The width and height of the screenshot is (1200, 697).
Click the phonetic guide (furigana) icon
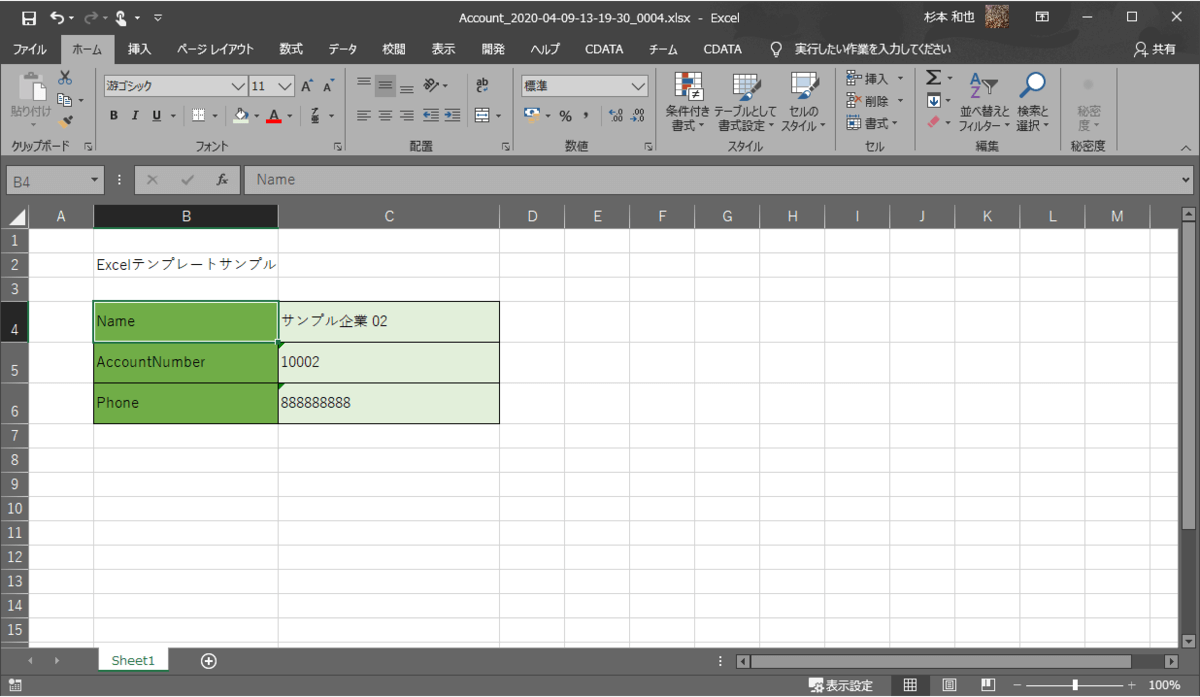tap(315, 116)
